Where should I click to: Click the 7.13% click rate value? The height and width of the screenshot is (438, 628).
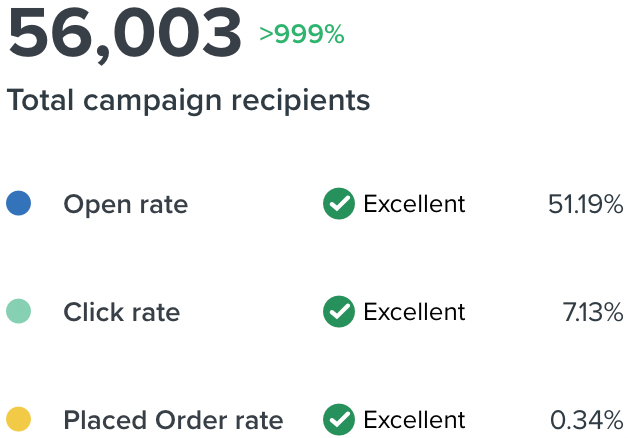[593, 312]
